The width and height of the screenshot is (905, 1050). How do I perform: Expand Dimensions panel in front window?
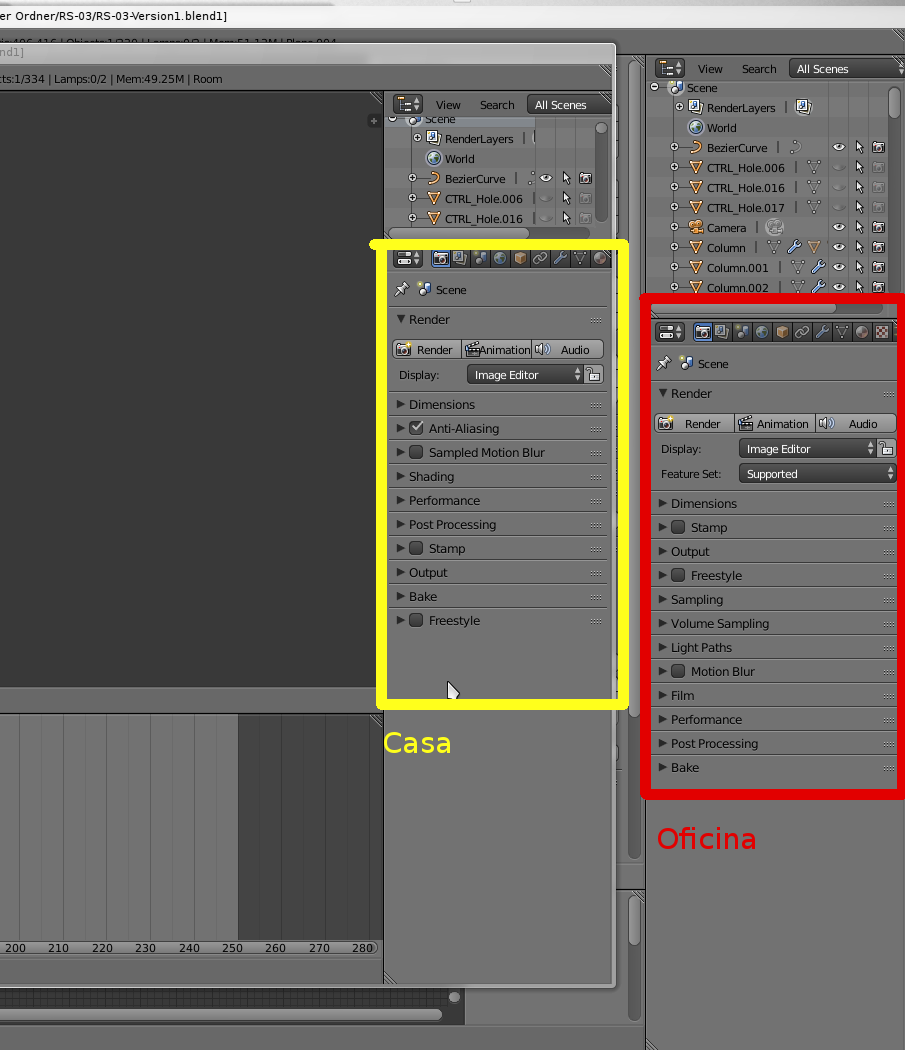[x=498, y=404]
